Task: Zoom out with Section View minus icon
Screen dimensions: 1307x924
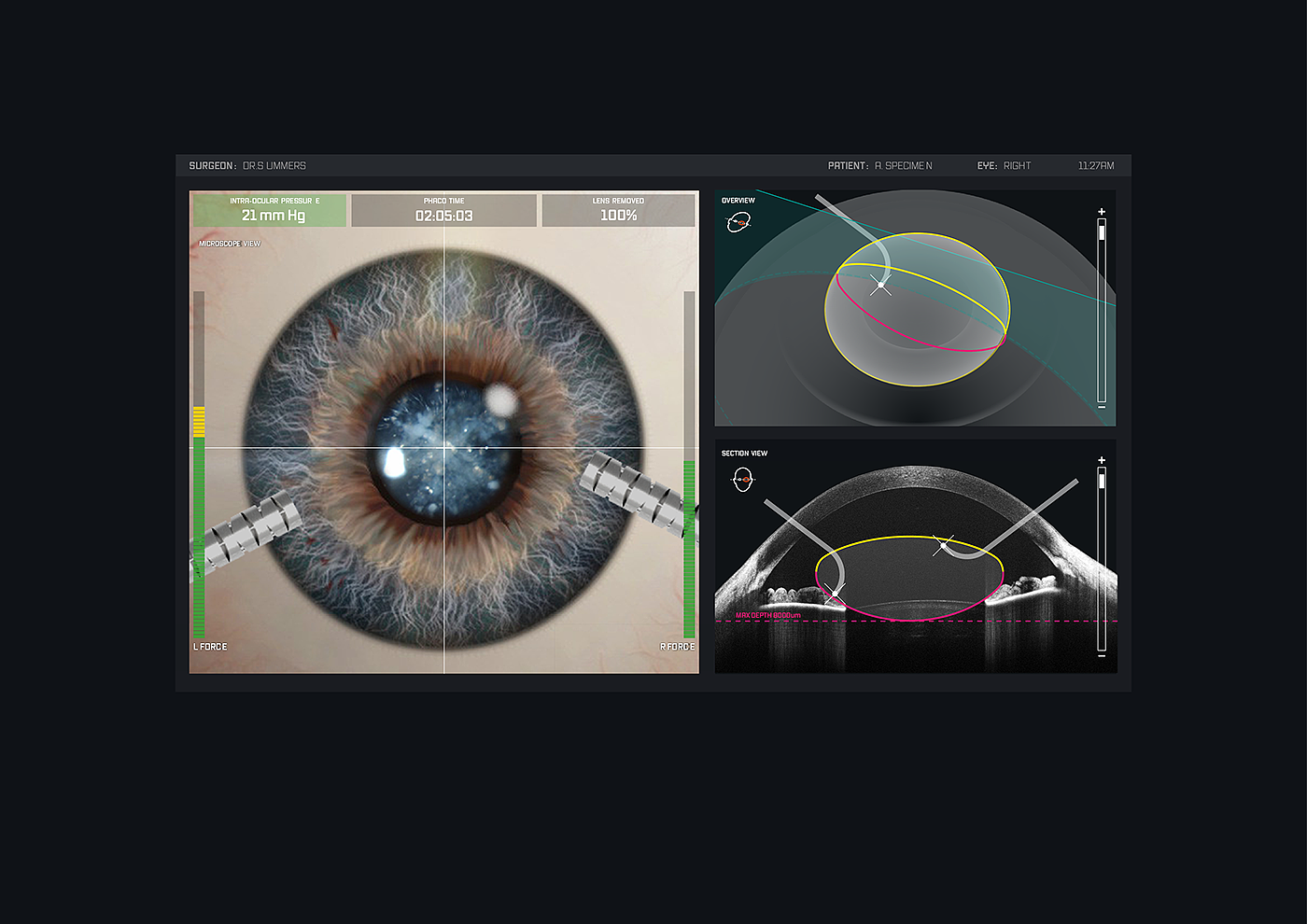Action: coord(1102,656)
